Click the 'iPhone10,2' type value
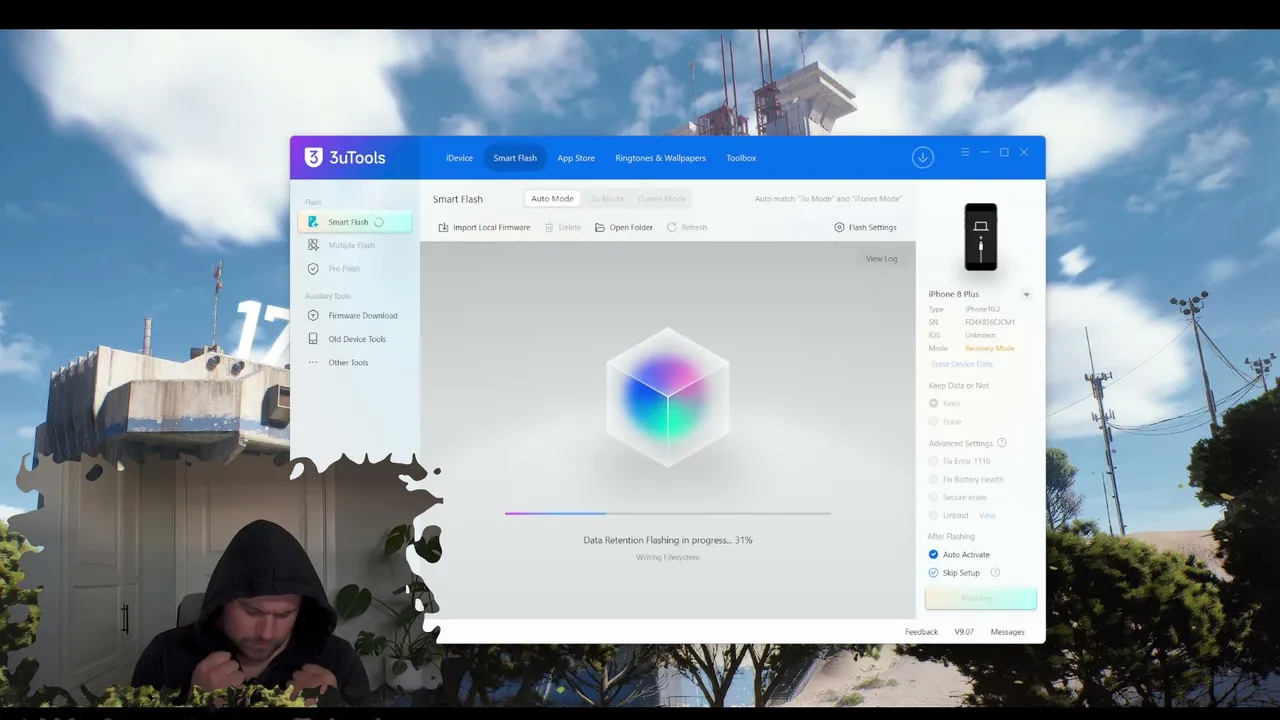Viewport: 1280px width, 720px height. (x=982, y=309)
